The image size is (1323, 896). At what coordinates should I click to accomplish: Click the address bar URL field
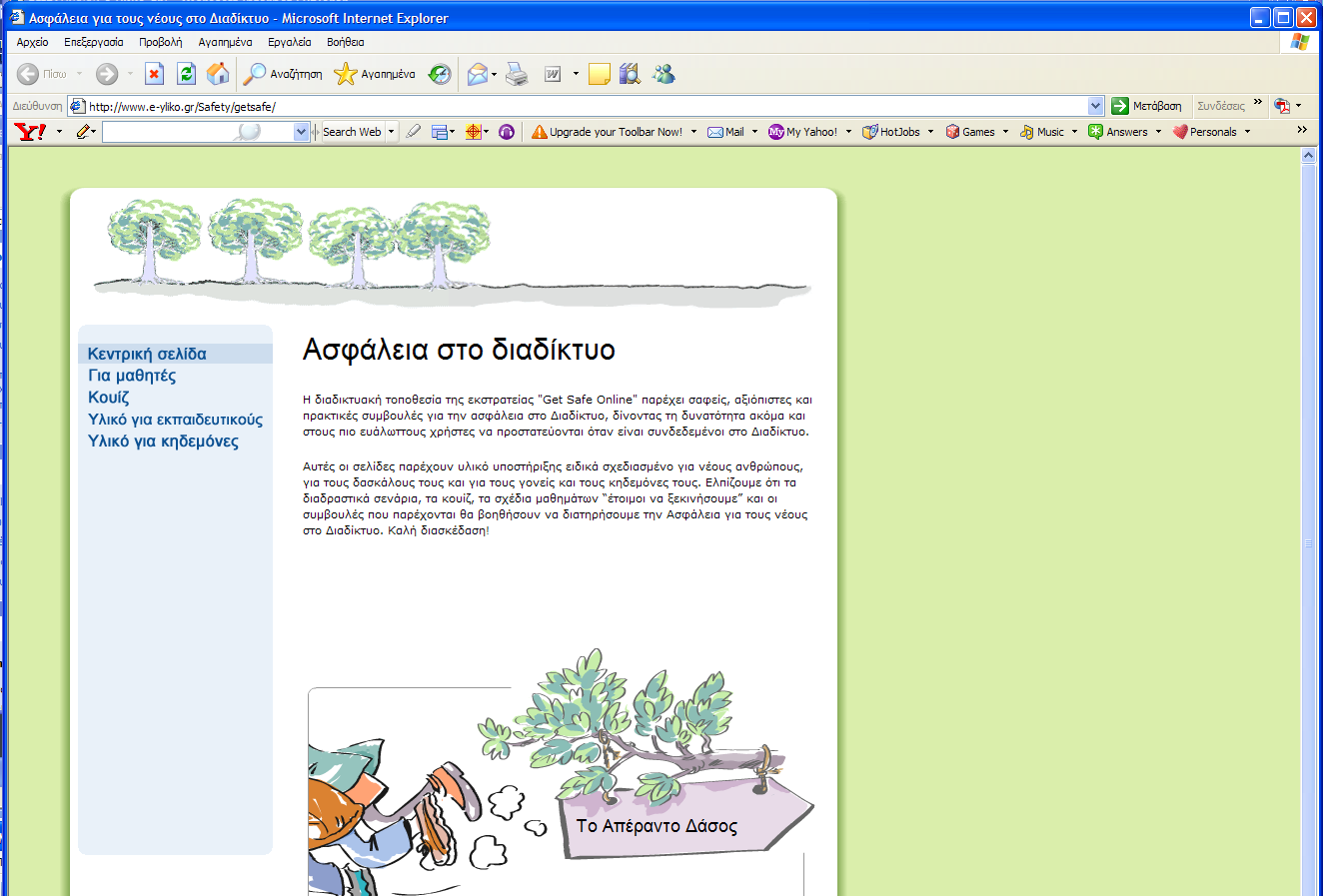click(586, 106)
